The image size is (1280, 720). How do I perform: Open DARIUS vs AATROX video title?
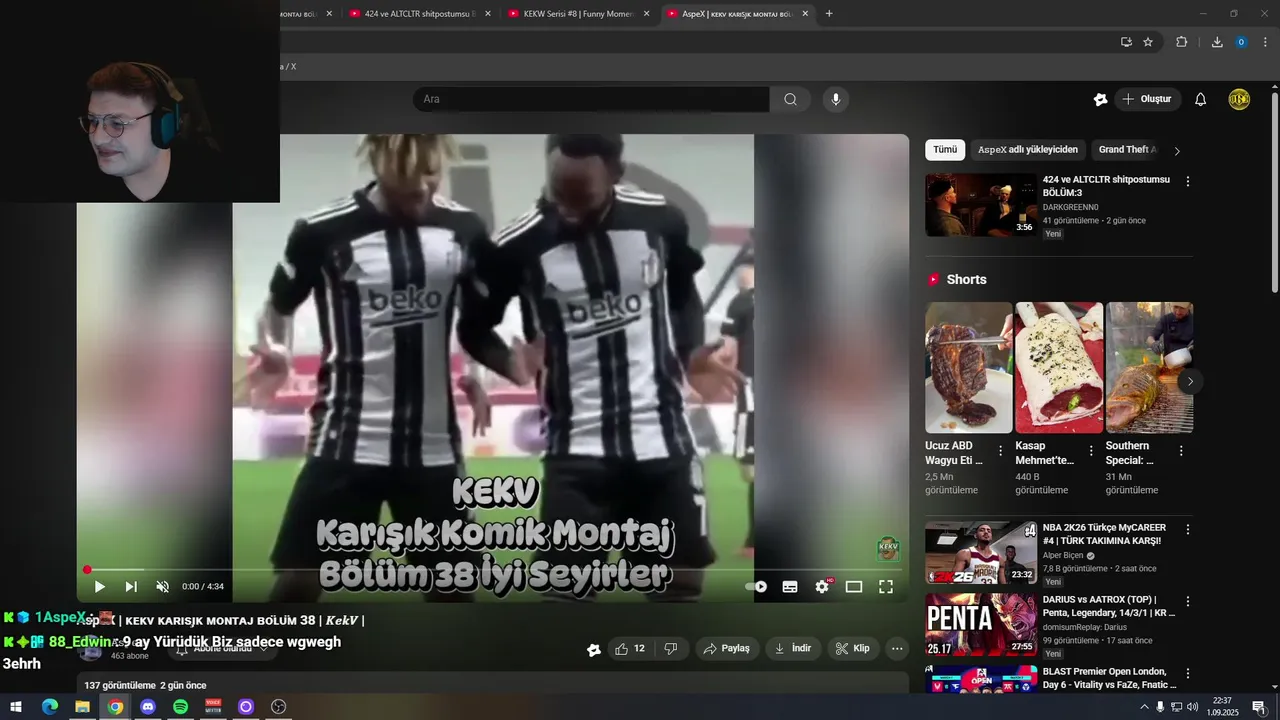point(1109,606)
